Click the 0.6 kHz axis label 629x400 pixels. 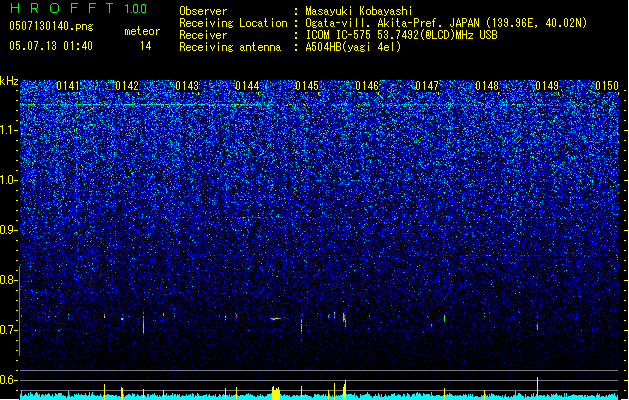pyautogui.click(x=9, y=380)
